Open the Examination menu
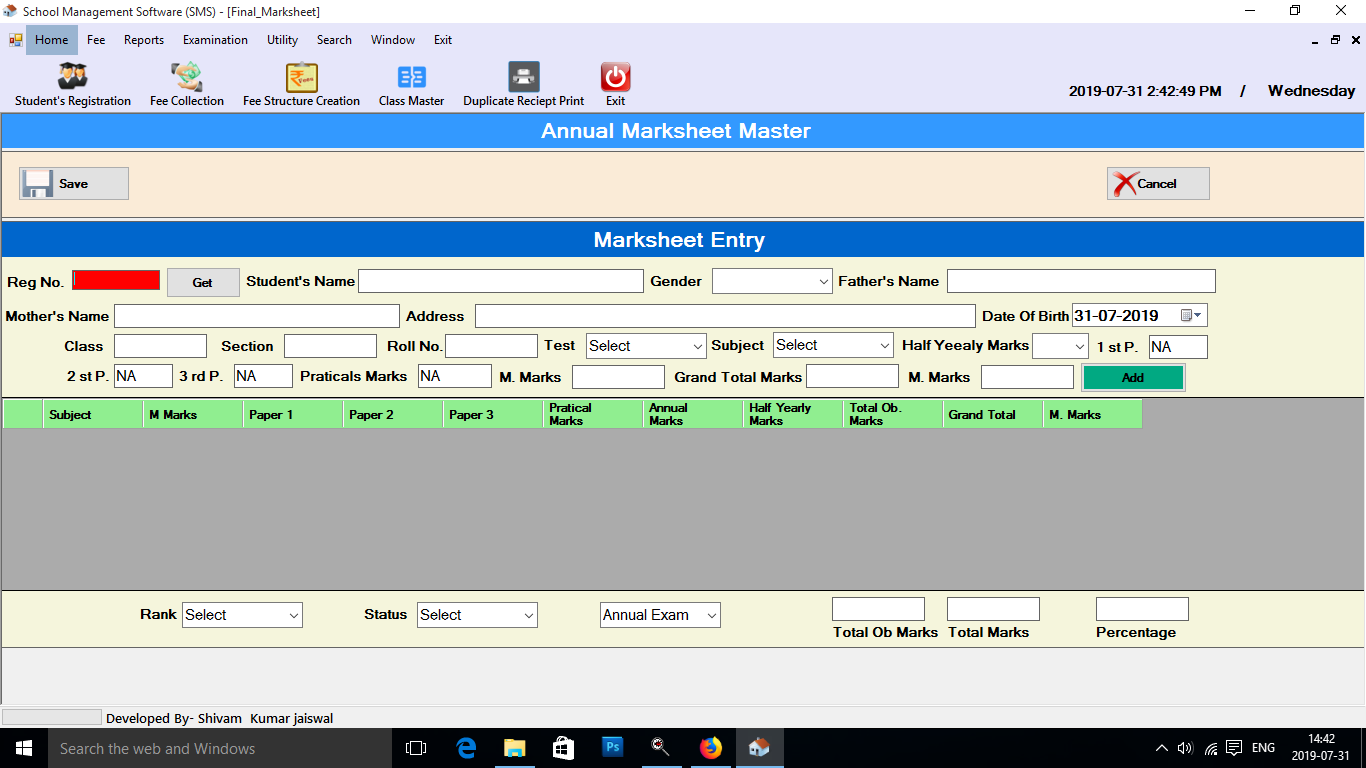The height and width of the screenshot is (768, 1366). 215,40
